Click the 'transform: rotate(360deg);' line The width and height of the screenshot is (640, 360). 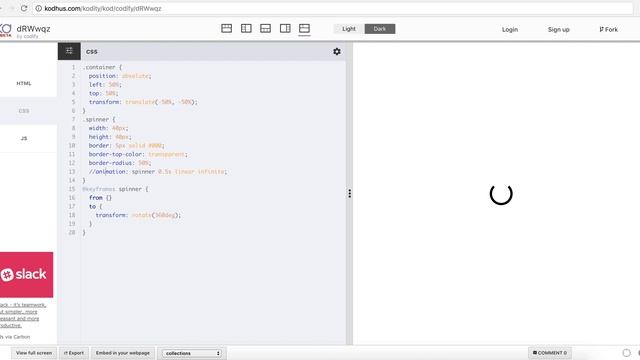click(x=138, y=215)
